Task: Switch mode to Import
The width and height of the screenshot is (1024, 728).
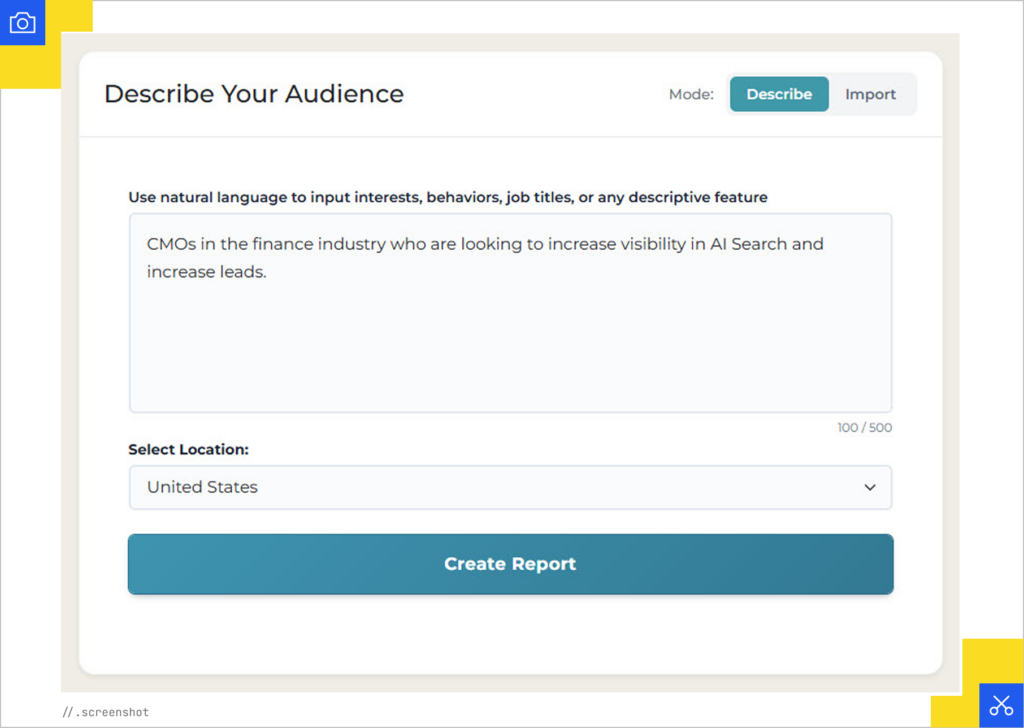Action: pyautogui.click(x=870, y=94)
